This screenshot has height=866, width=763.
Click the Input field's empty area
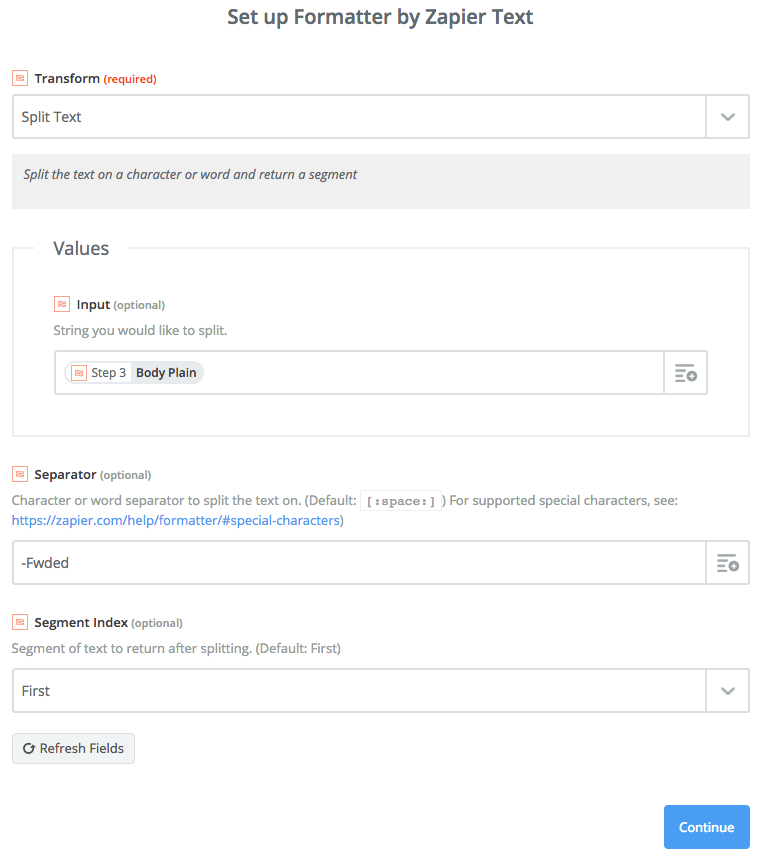(x=430, y=373)
